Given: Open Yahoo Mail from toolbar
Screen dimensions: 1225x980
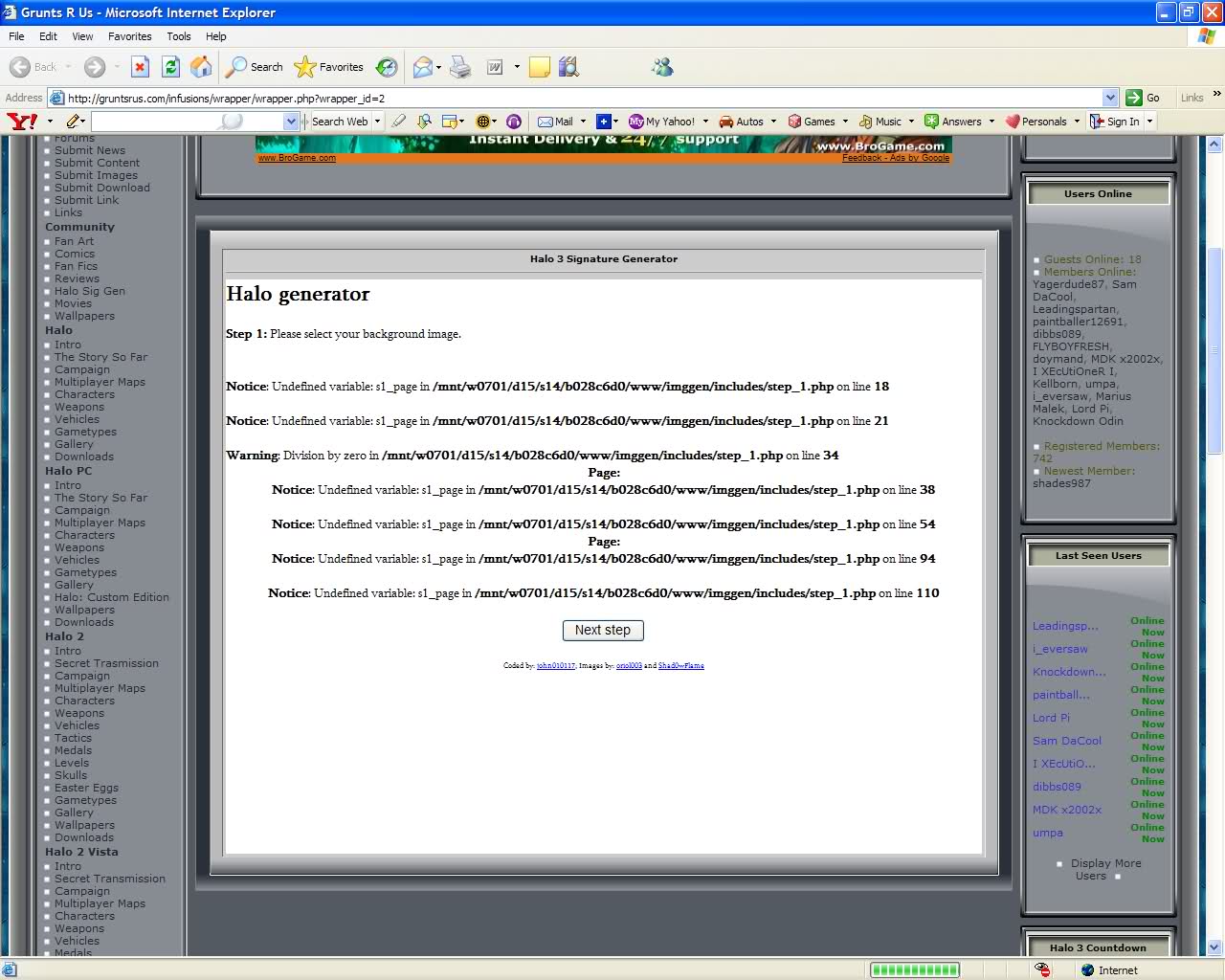Looking at the screenshot, I should [555, 122].
